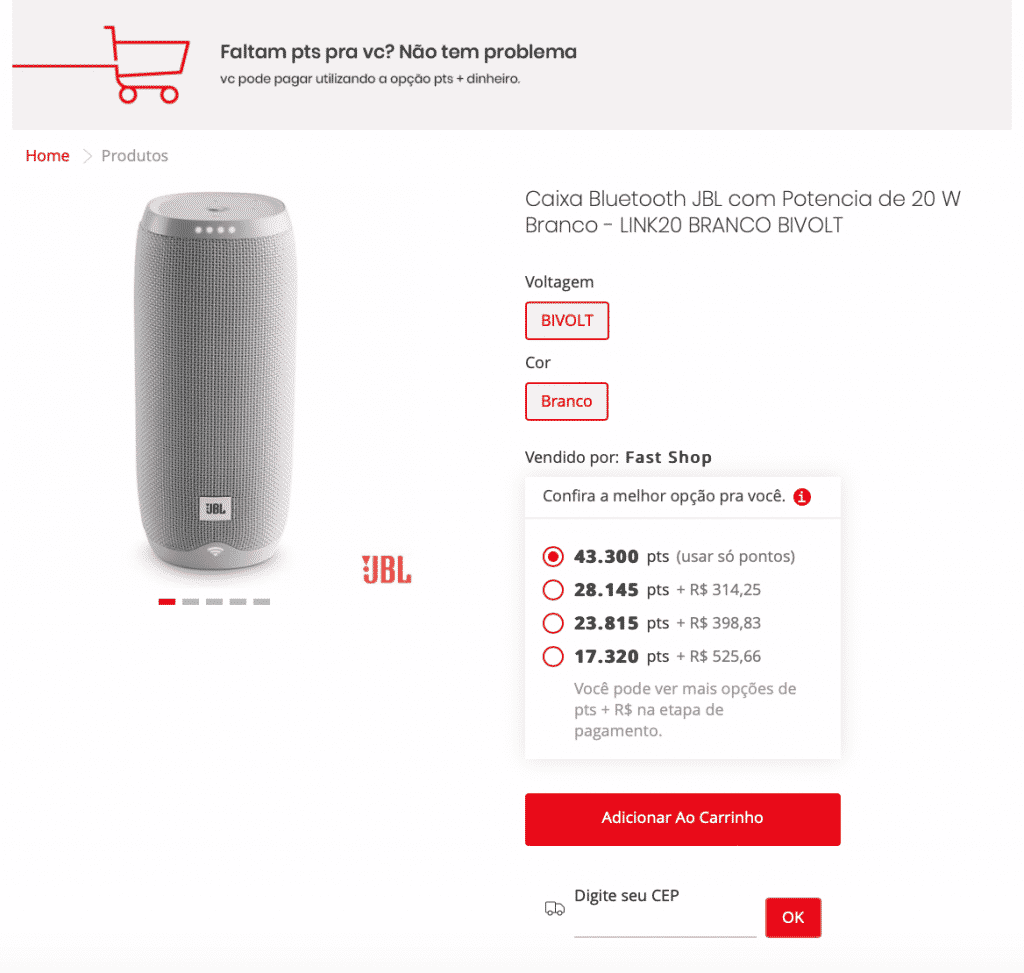Select 17.320 pts + R$ 525,66 option
The width and height of the screenshot is (1024, 973).
tap(553, 657)
